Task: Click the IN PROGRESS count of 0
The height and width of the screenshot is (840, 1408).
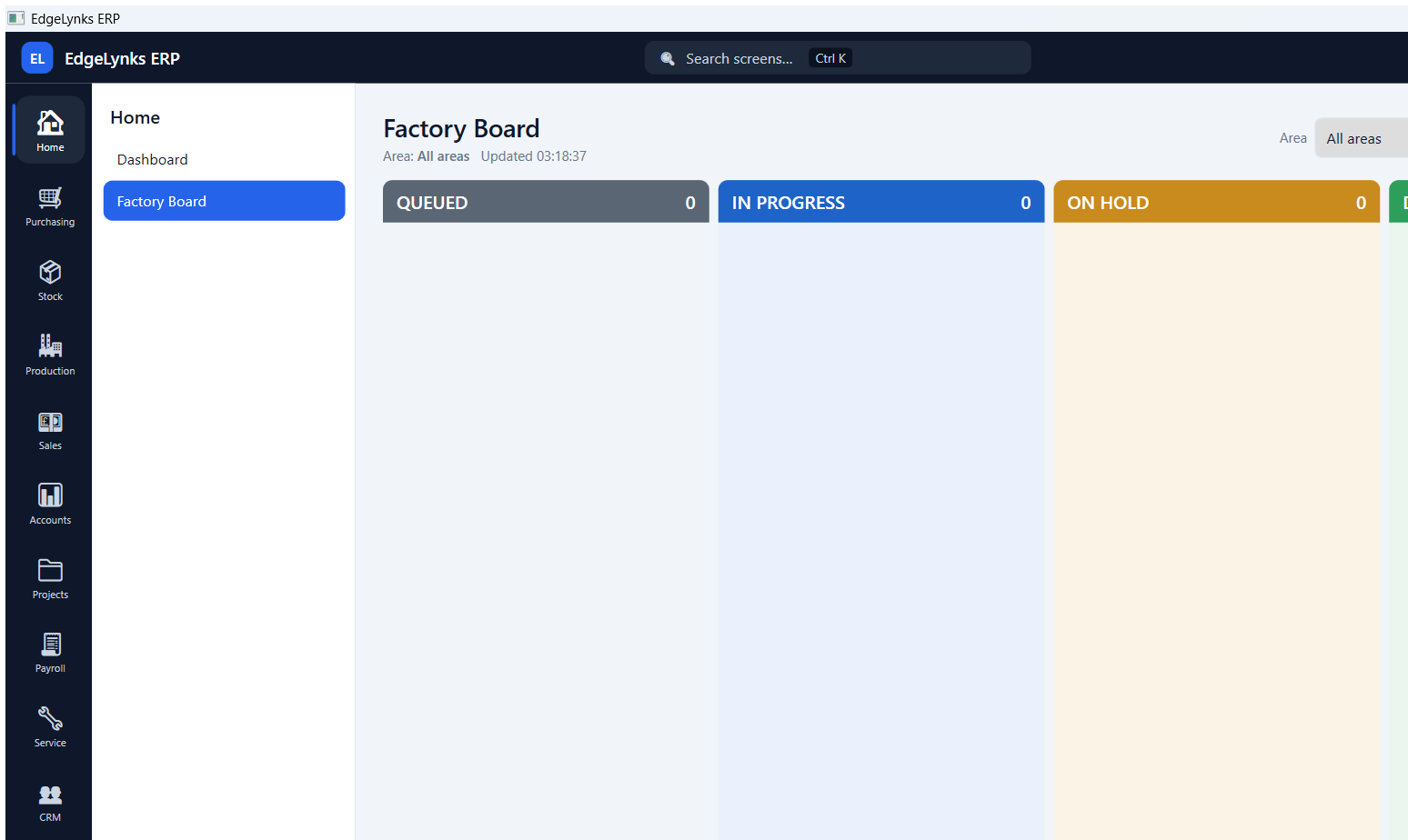Action: (1026, 203)
